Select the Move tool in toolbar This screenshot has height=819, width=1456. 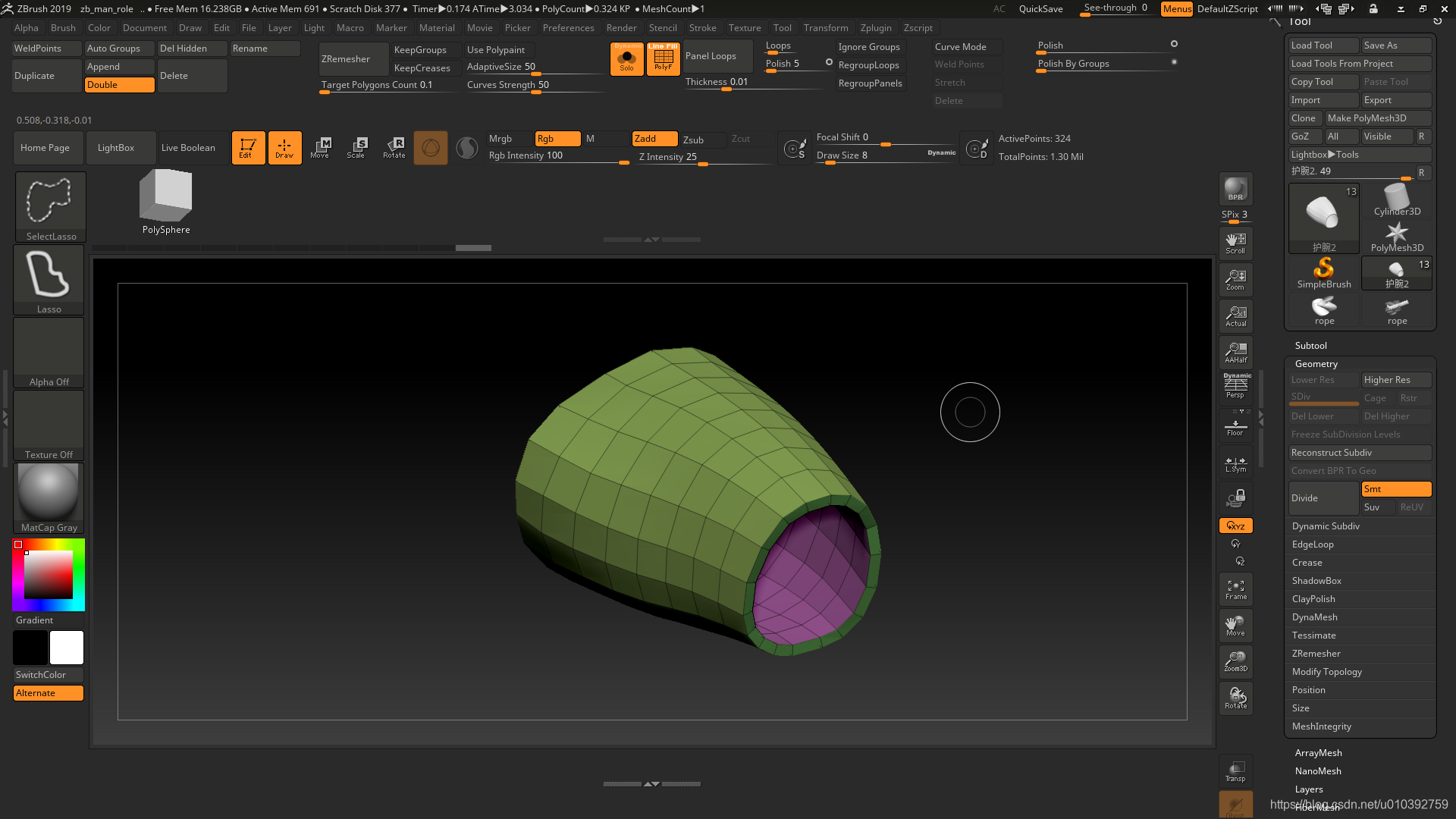(x=319, y=148)
